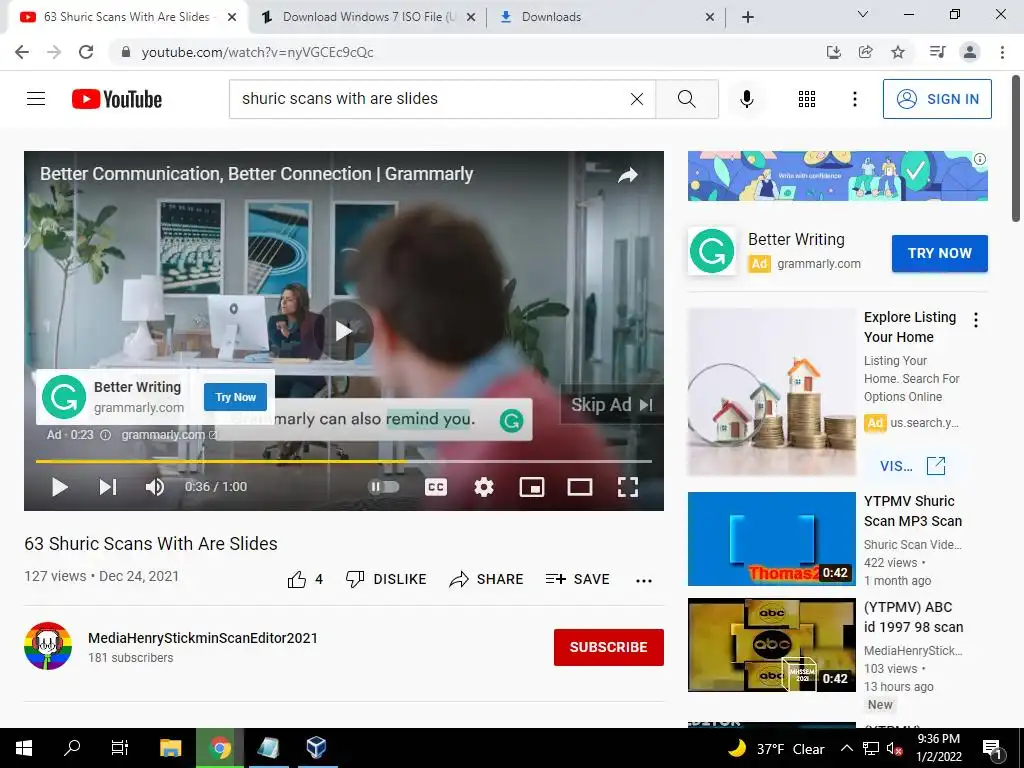The height and width of the screenshot is (768, 1024).
Task: Open YouTube settings three-dot menu
Action: pyautogui.click(x=854, y=99)
